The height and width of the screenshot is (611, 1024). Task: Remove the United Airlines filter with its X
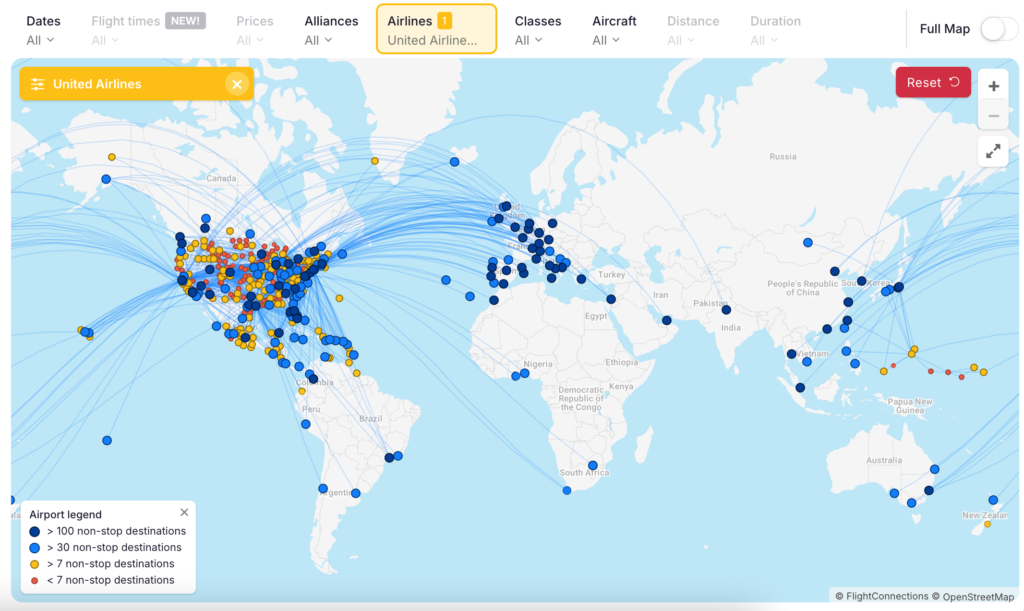pos(237,84)
